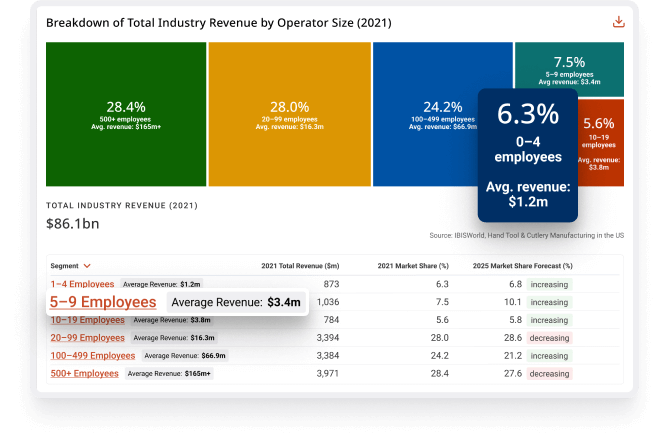Open the 500+ Employees segment link
Screen dimensions: 659x439
[x=84, y=373]
